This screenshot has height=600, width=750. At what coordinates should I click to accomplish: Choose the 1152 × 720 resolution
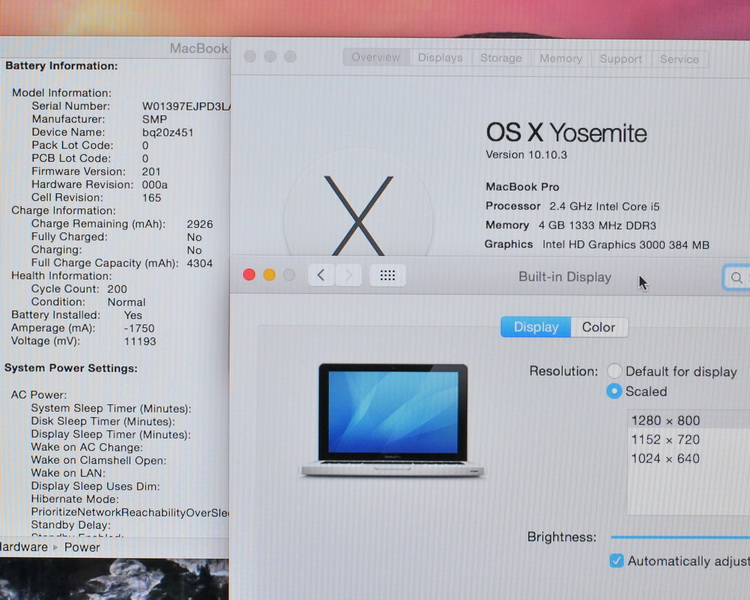[x=689, y=439]
